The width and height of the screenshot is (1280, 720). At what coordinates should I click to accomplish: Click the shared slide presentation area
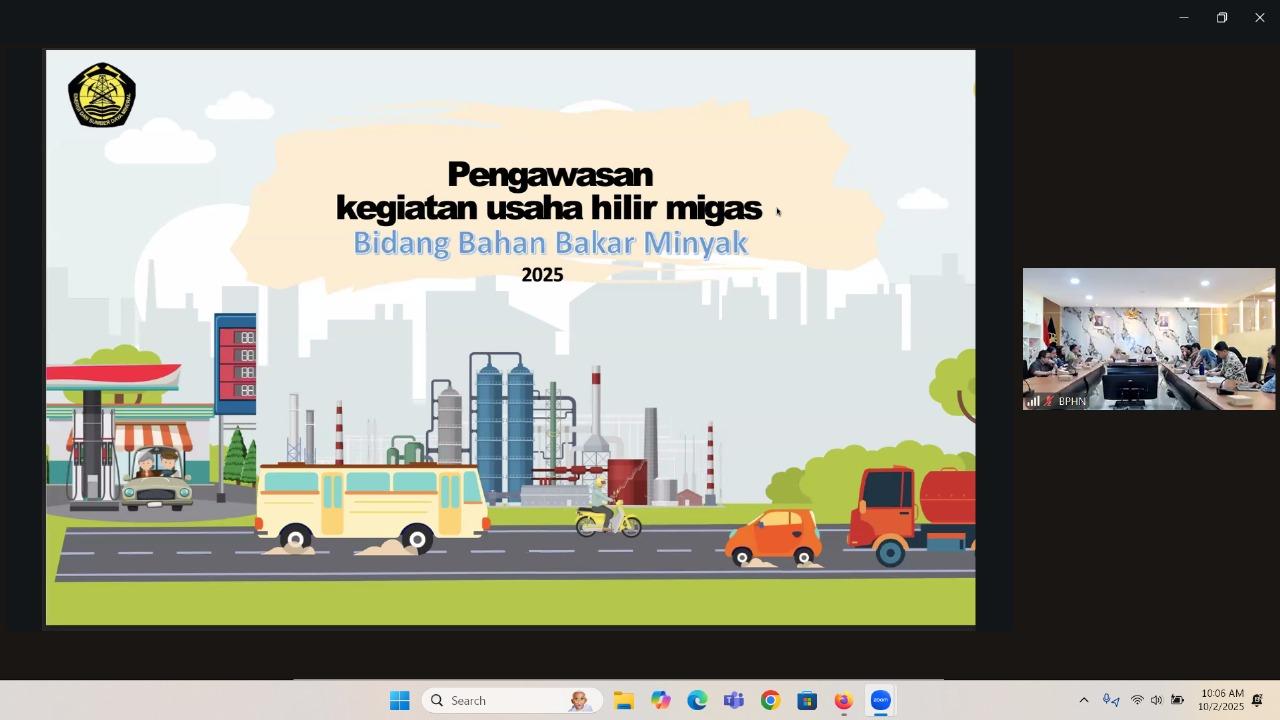[510, 338]
